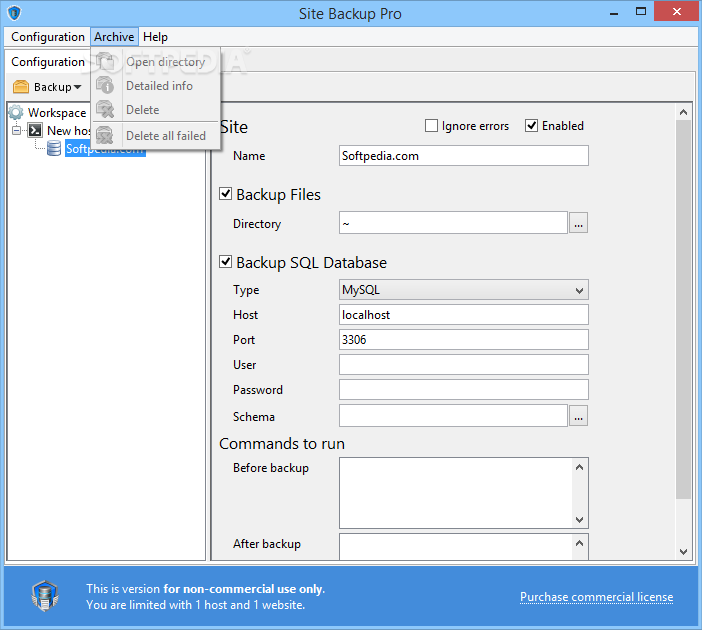
Task: Click the Detailed info icon
Action: [106, 85]
